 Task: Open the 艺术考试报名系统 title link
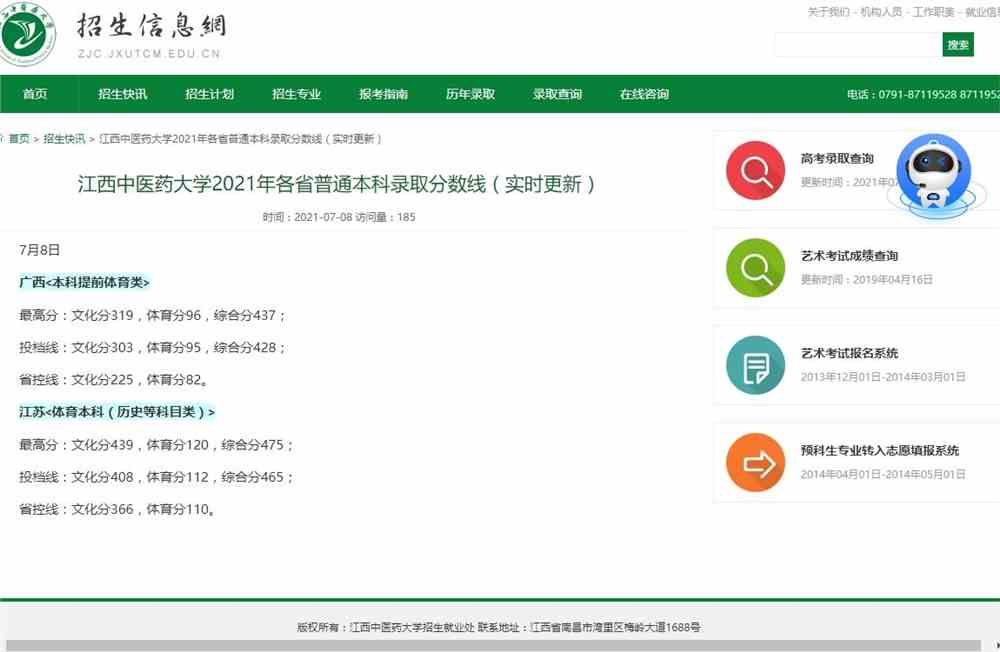pyautogui.click(x=849, y=353)
